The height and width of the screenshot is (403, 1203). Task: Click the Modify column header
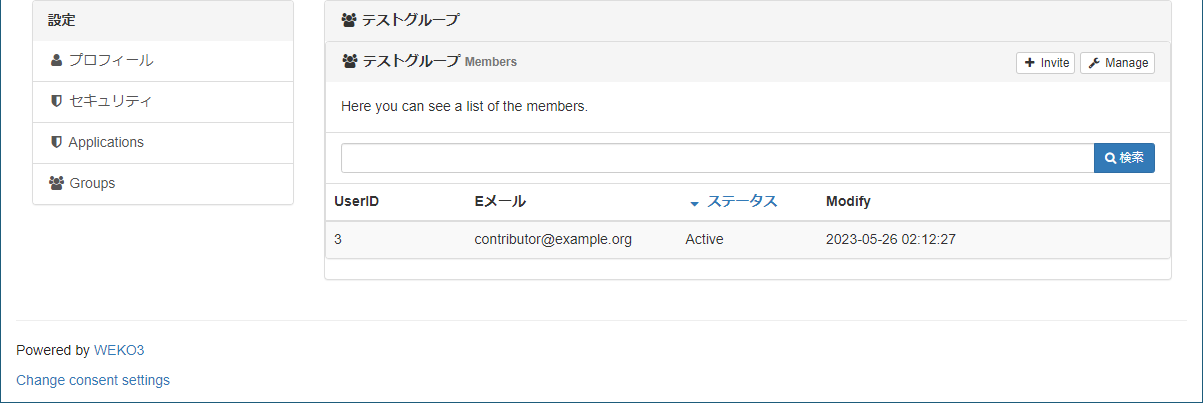[848, 201]
